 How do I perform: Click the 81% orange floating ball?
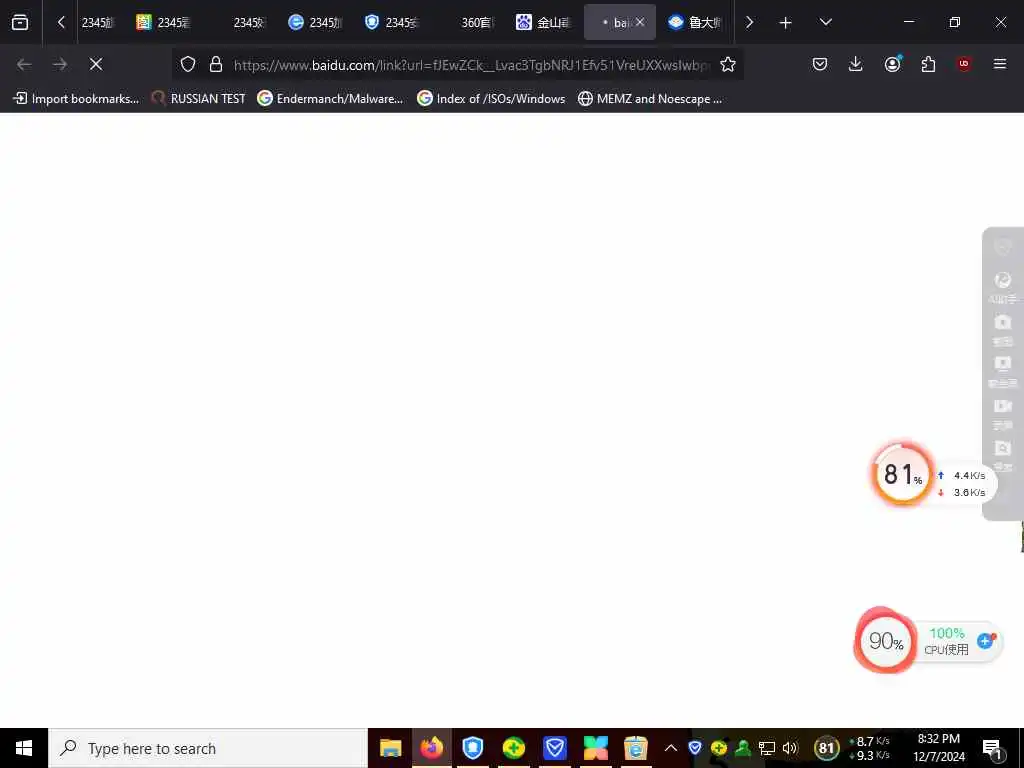click(903, 474)
